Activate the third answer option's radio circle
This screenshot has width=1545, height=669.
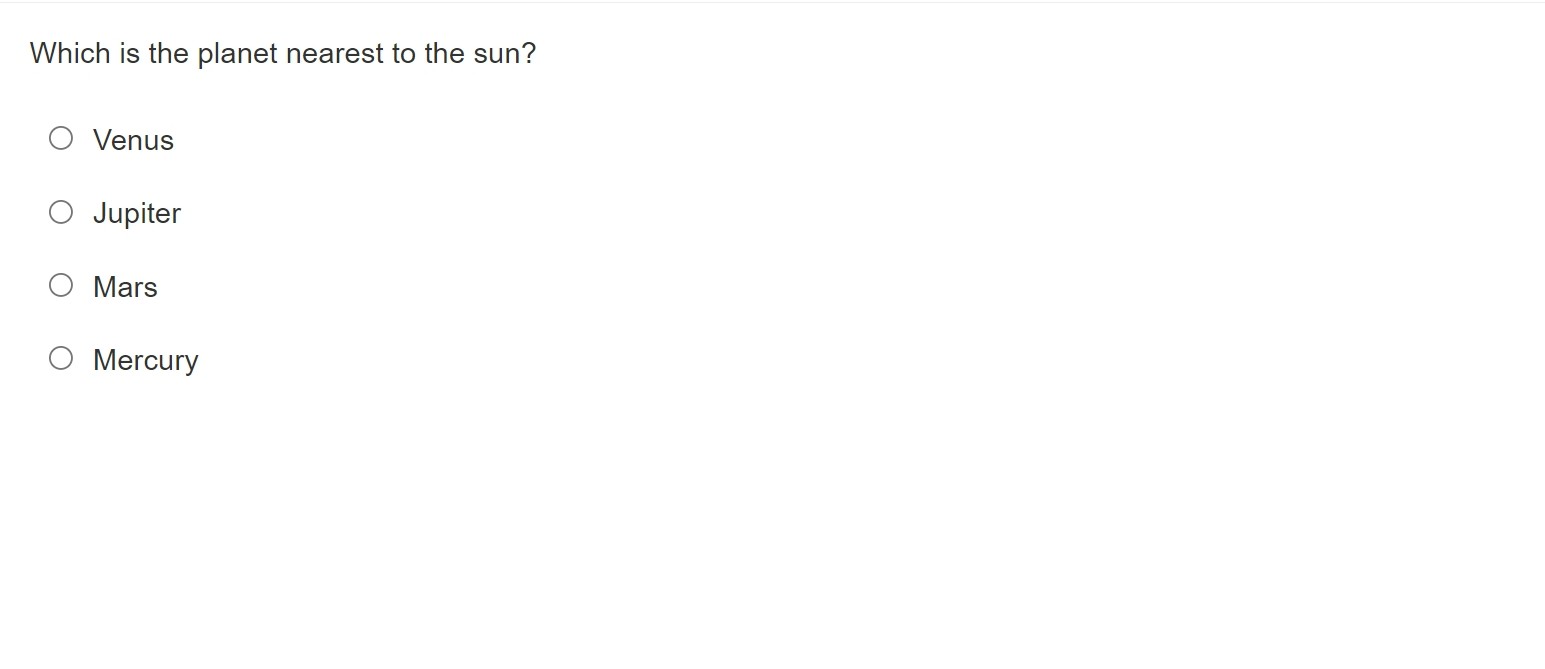click(61, 285)
